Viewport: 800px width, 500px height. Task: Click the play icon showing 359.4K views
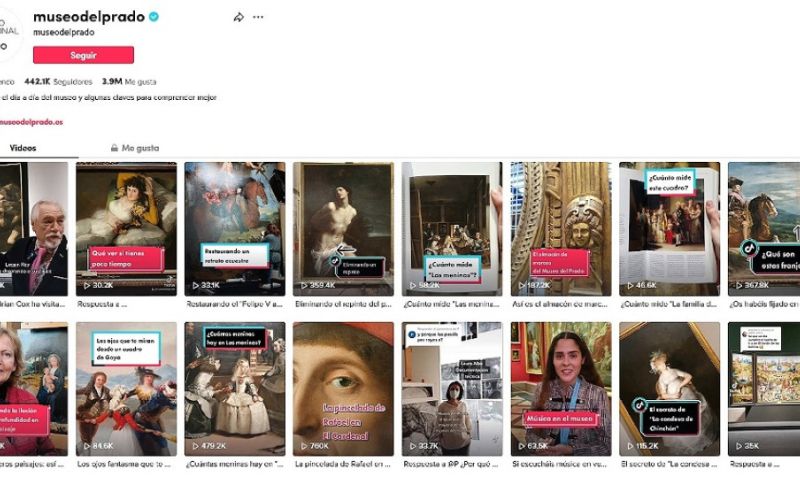(304, 286)
